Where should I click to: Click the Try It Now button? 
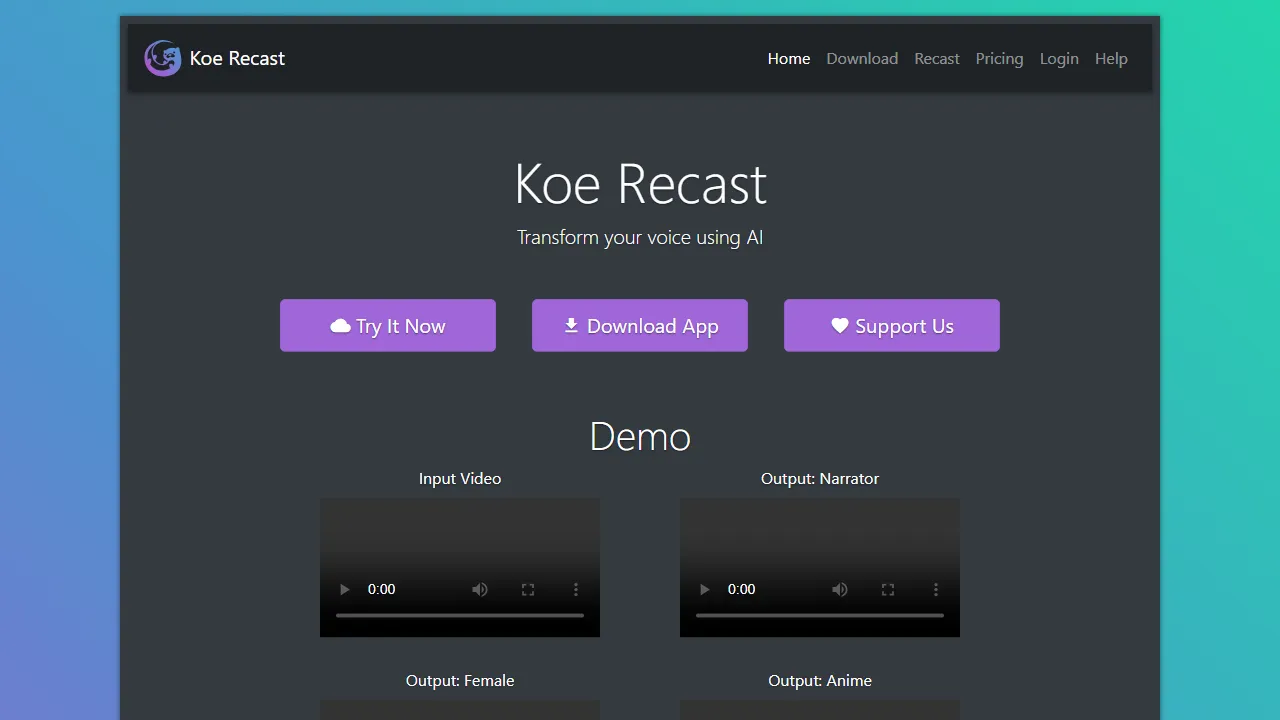point(388,325)
